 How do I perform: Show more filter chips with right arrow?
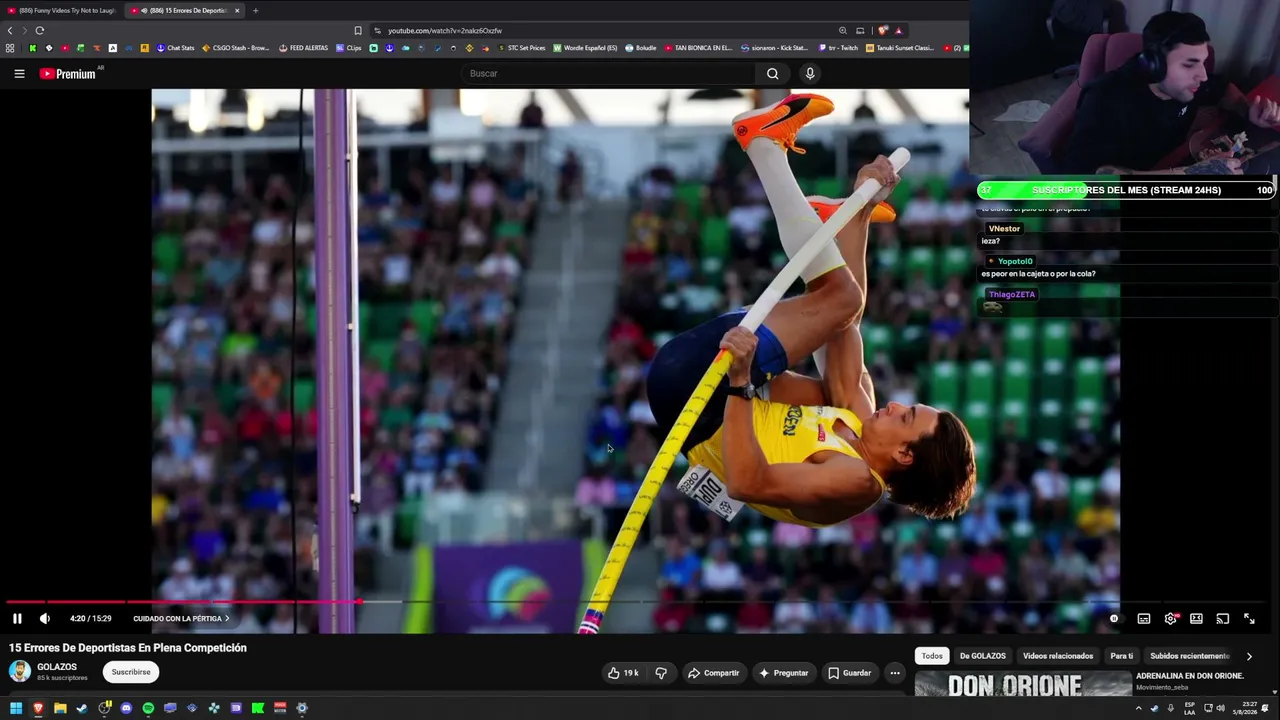pyautogui.click(x=1249, y=656)
